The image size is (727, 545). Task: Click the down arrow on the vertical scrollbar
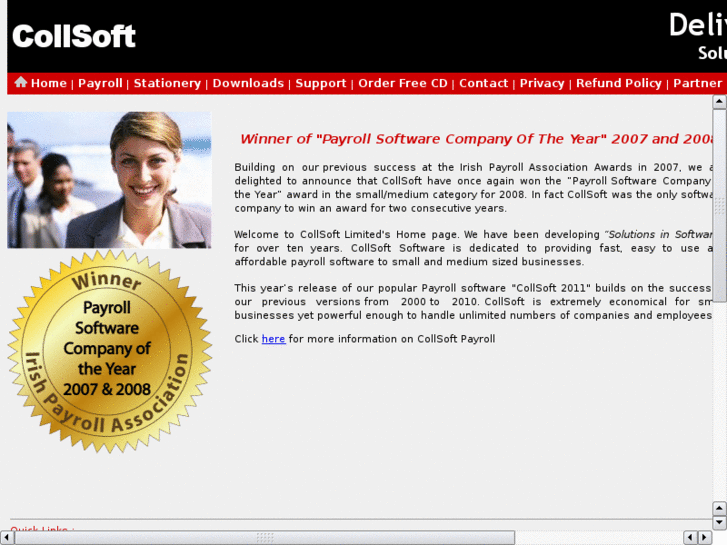tap(719, 523)
